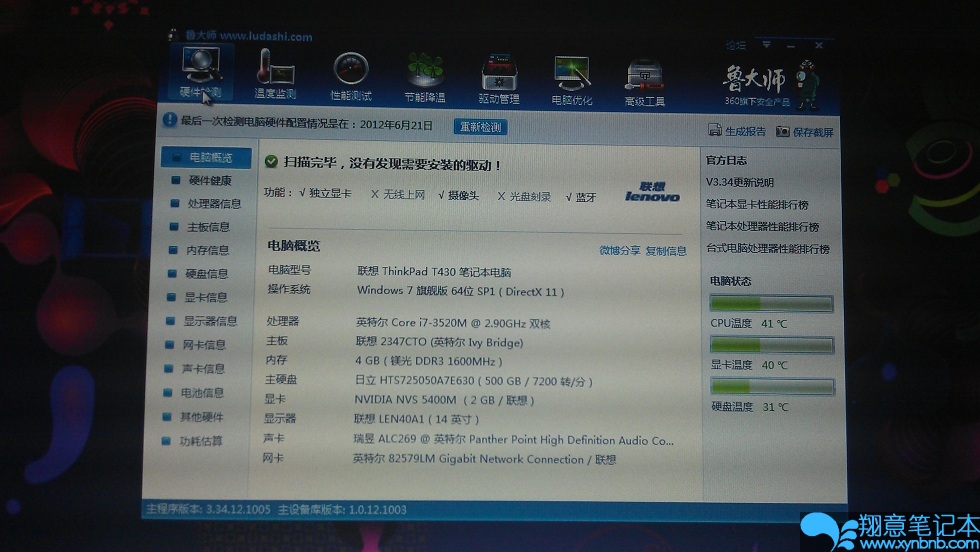Open 笔记本显卡性能排行榜 link
This screenshot has width=980, height=552.
click(x=757, y=204)
